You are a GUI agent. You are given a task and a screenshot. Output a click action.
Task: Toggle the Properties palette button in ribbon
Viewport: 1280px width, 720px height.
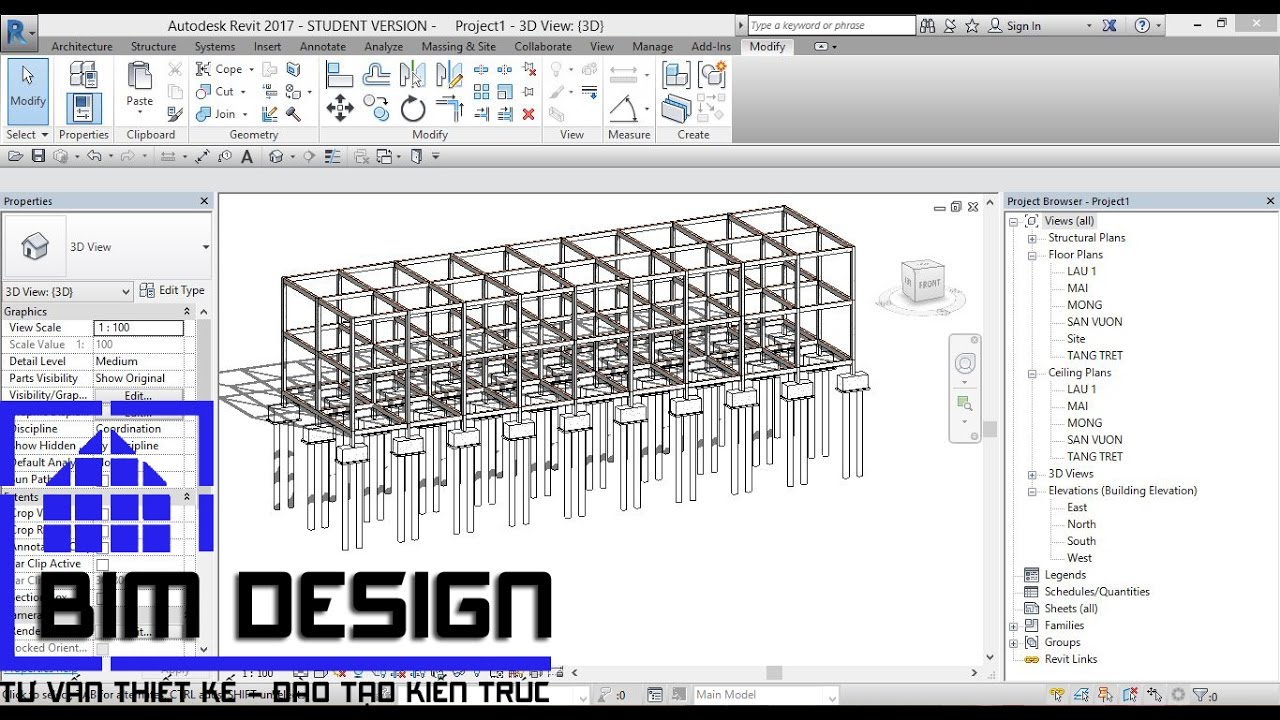click(84, 108)
